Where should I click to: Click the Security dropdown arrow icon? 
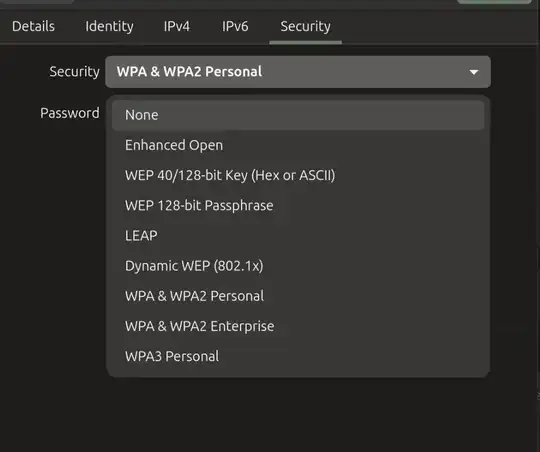click(x=474, y=72)
